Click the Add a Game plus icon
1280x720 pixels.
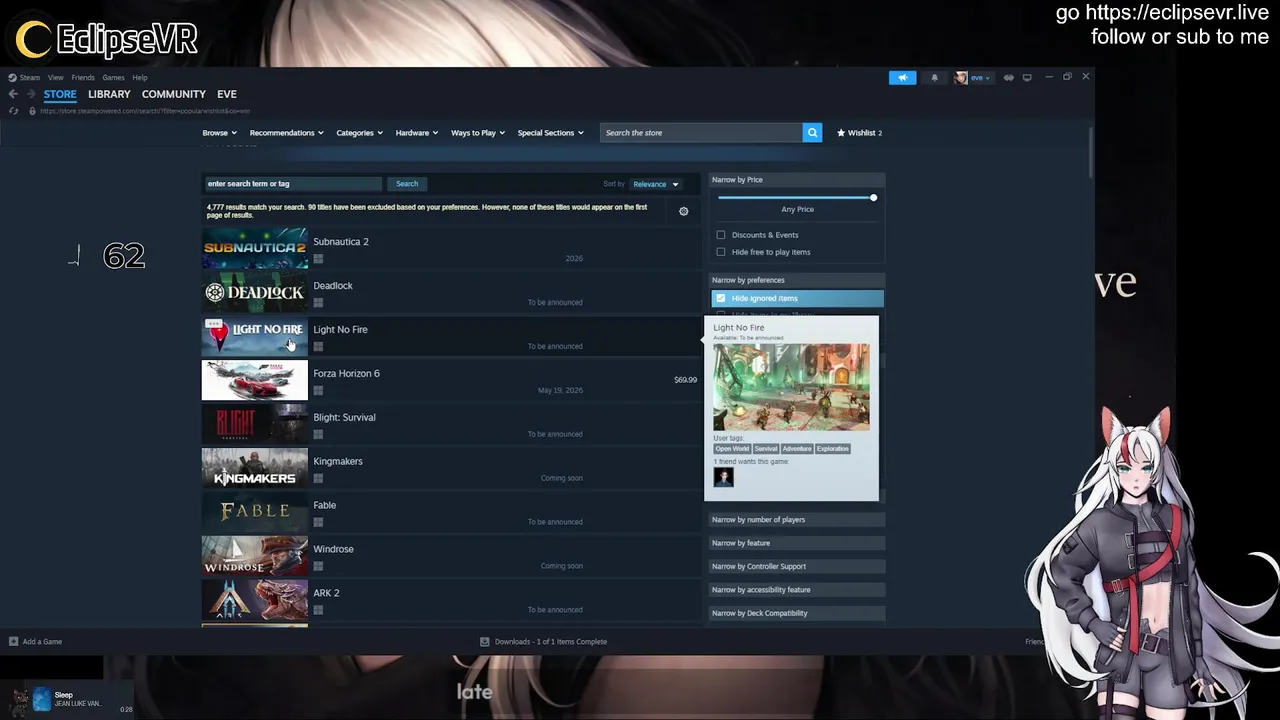click(13, 641)
